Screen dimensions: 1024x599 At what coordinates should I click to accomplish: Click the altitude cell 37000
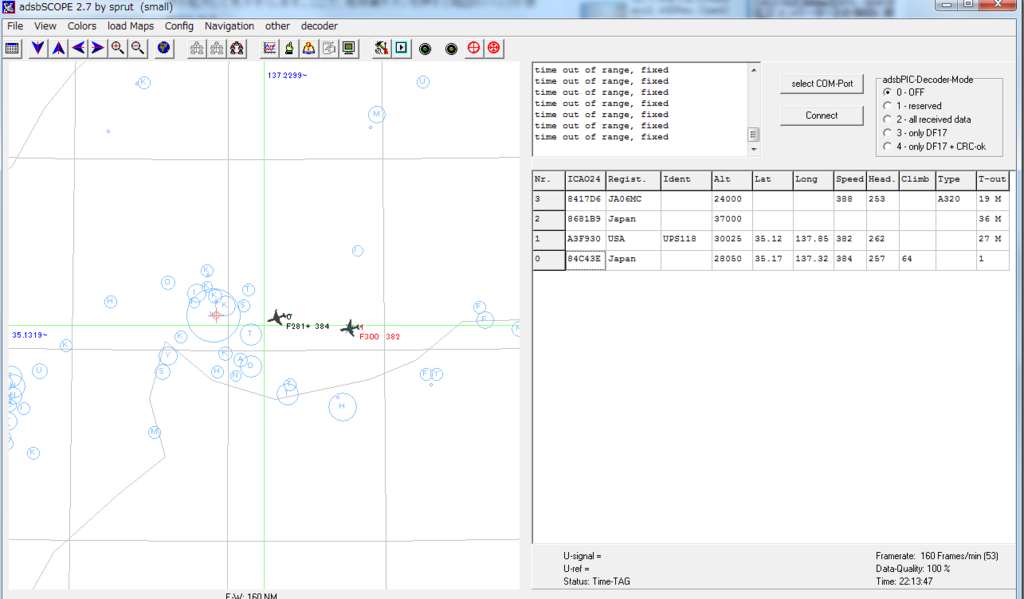click(x=731, y=219)
